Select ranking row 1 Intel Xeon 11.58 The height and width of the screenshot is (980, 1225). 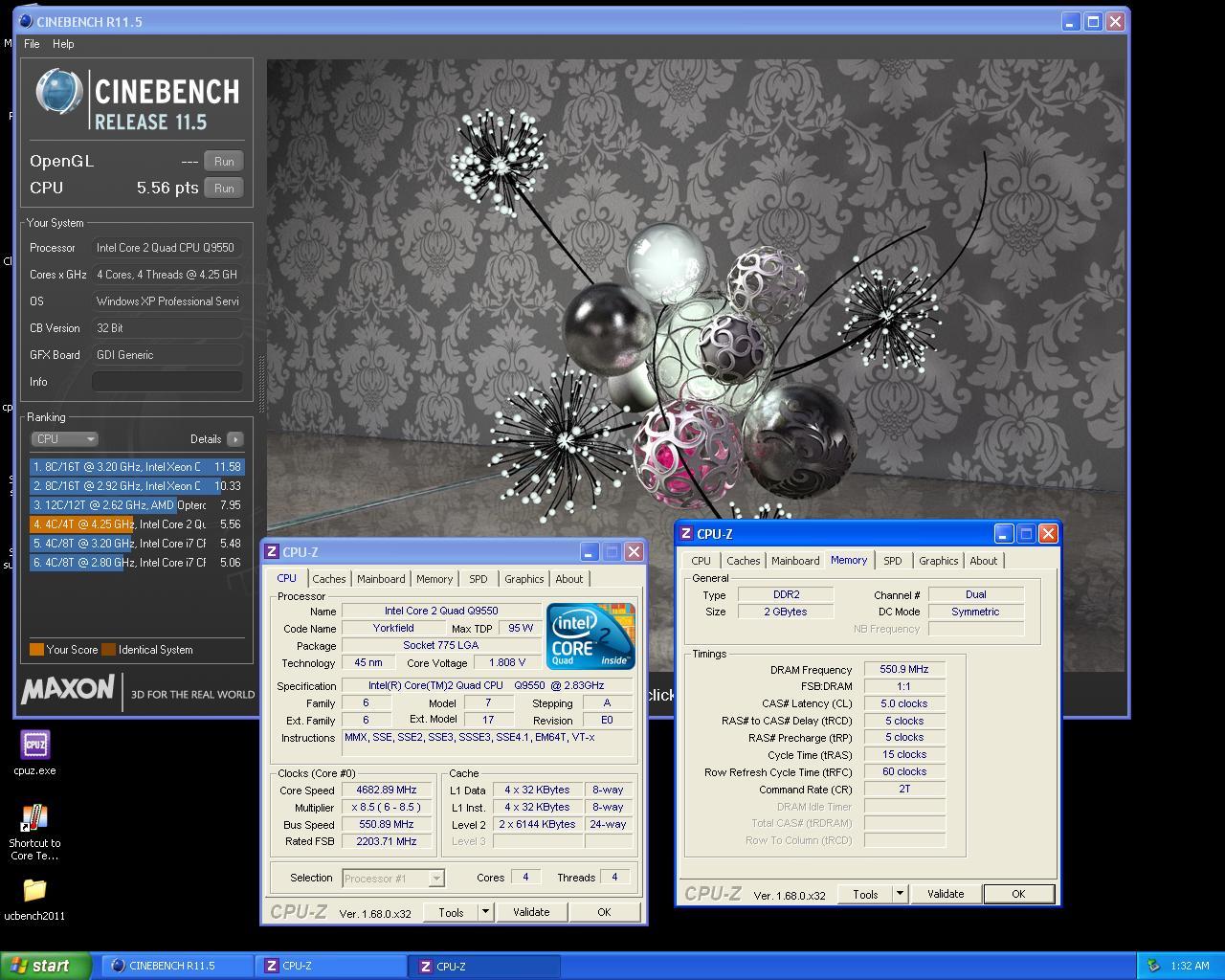click(137, 467)
